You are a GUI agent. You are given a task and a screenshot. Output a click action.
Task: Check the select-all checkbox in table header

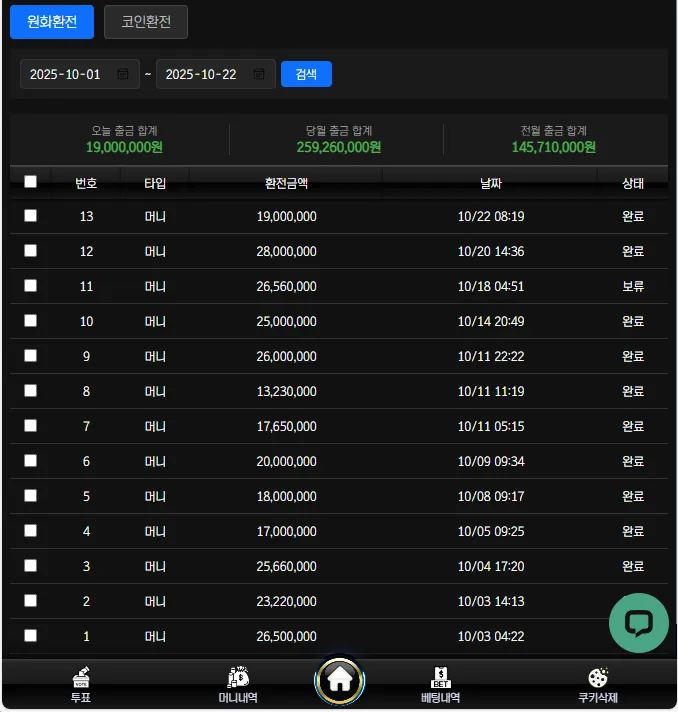[30, 182]
